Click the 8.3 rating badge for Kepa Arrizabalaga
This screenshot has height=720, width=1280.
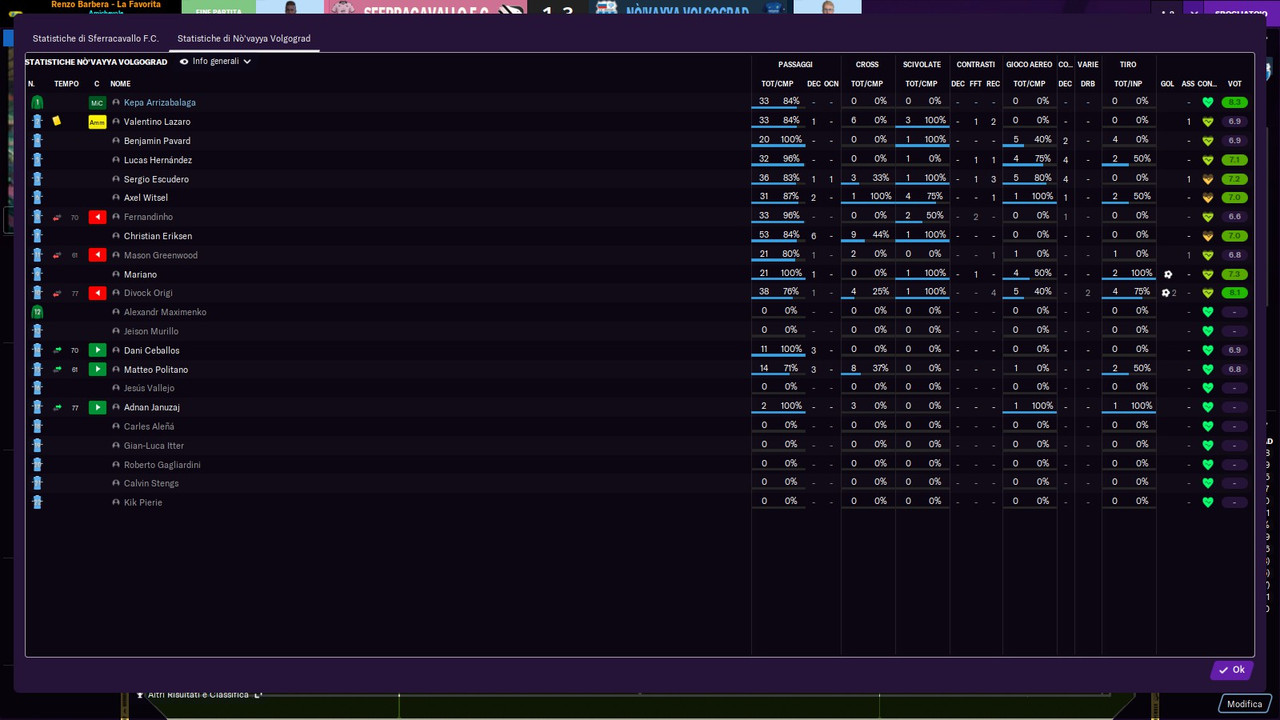click(1235, 102)
